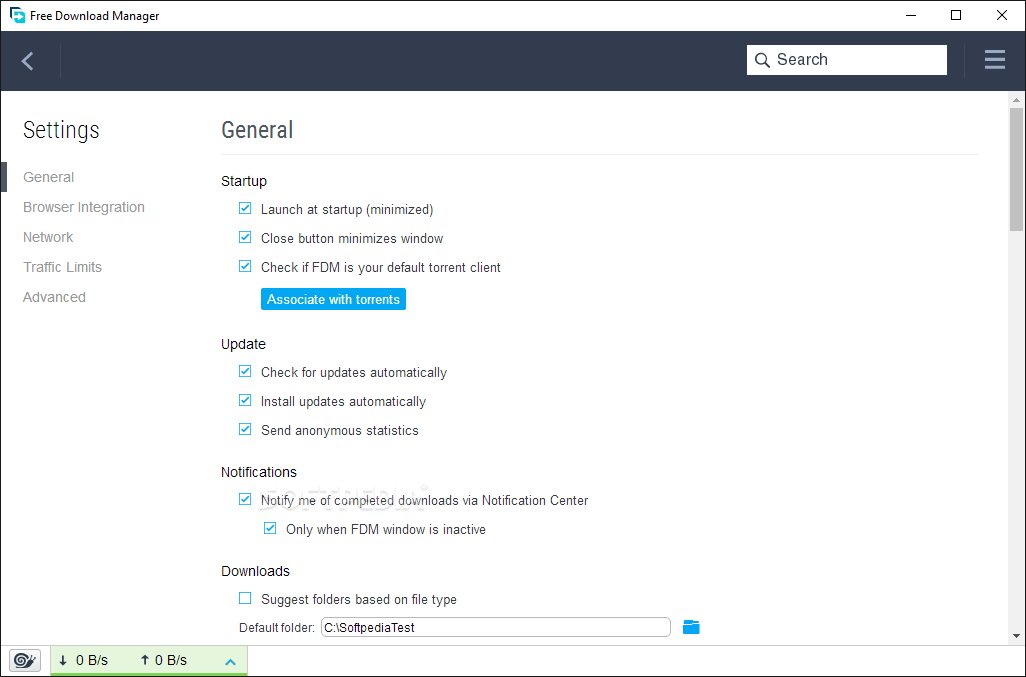The image size is (1026, 677).
Task: Click the magnifier icon in search box
Action: [762, 60]
